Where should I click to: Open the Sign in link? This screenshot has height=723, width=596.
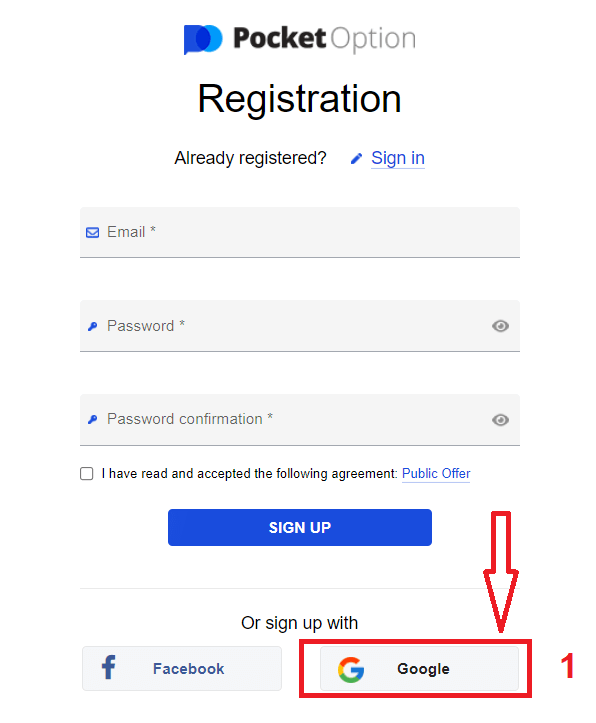[398, 158]
